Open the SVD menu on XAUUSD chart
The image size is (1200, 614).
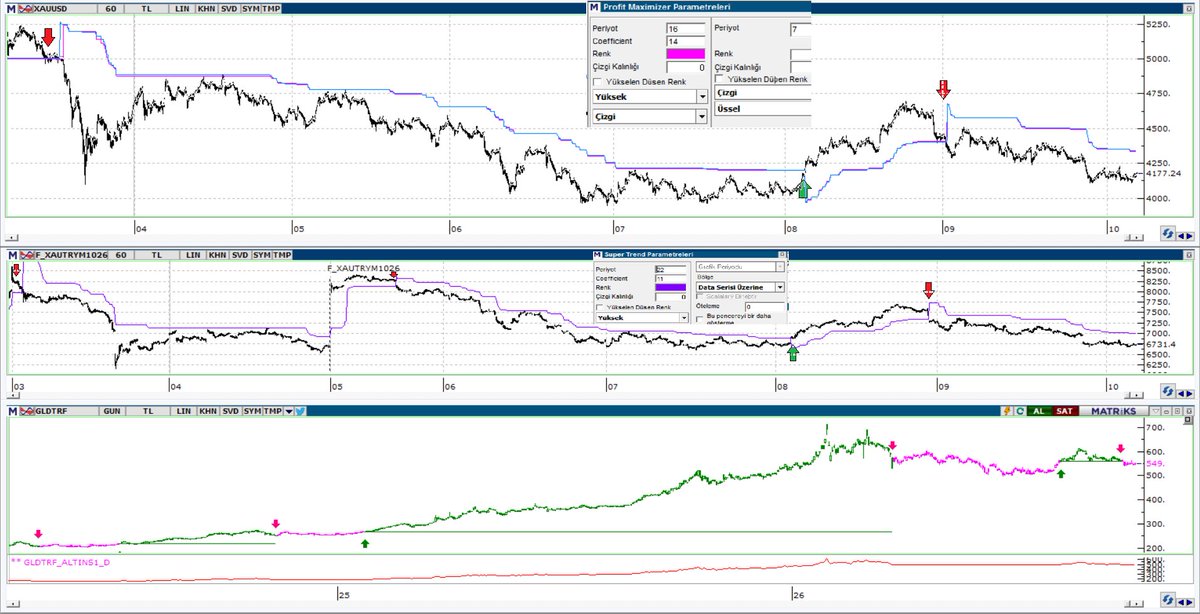click(229, 9)
